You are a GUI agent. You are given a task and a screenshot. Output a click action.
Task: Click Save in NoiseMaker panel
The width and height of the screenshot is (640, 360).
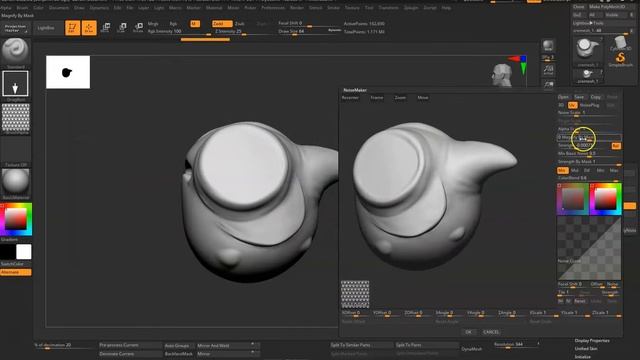click(579, 97)
